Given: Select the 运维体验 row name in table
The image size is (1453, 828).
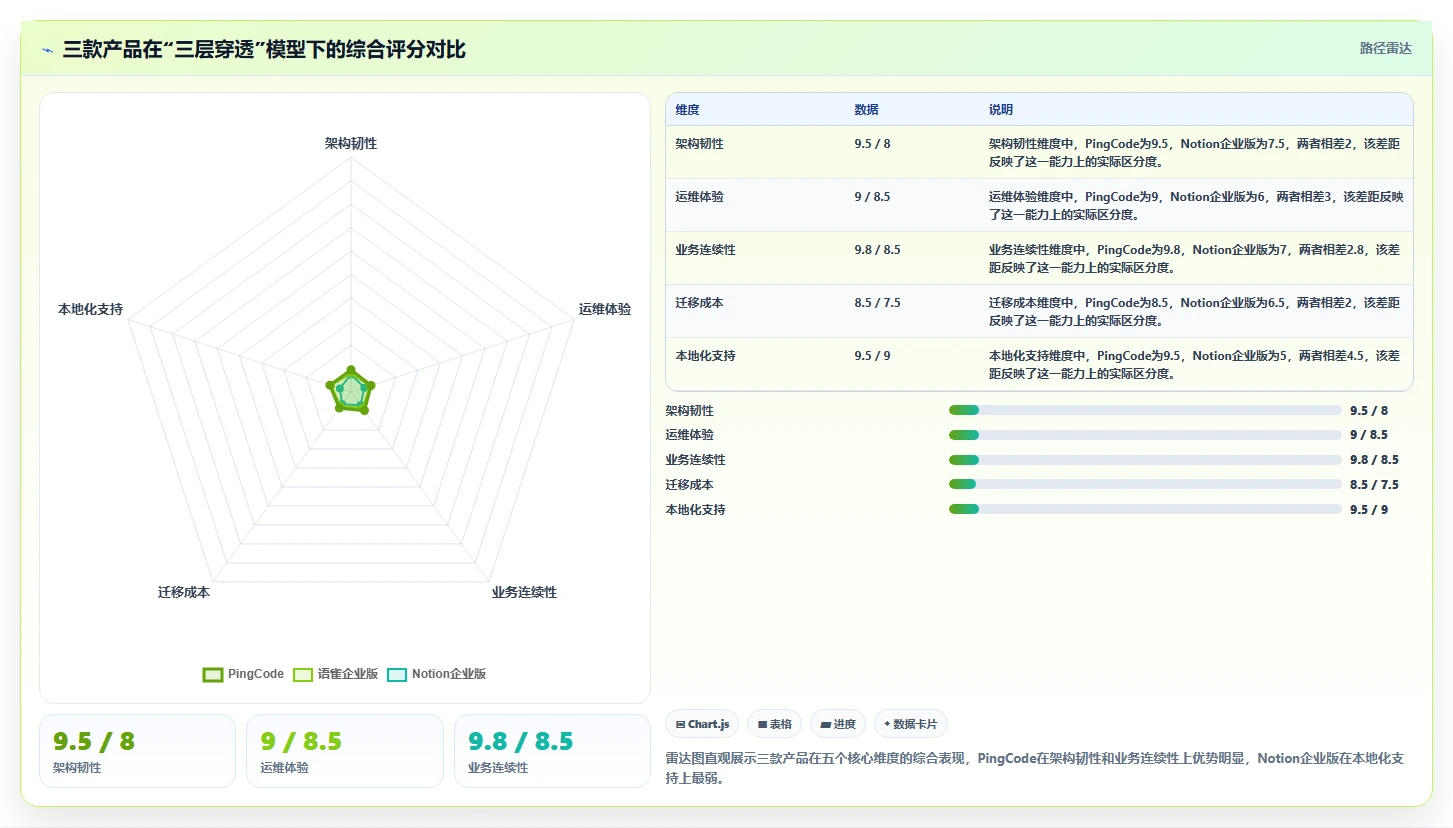Looking at the screenshot, I should [699, 197].
